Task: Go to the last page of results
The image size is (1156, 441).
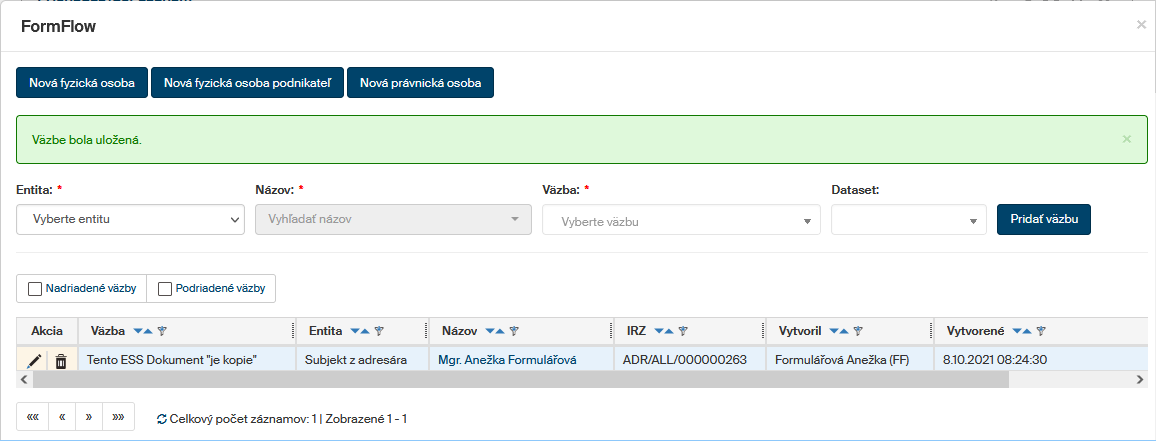Action: point(119,417)
